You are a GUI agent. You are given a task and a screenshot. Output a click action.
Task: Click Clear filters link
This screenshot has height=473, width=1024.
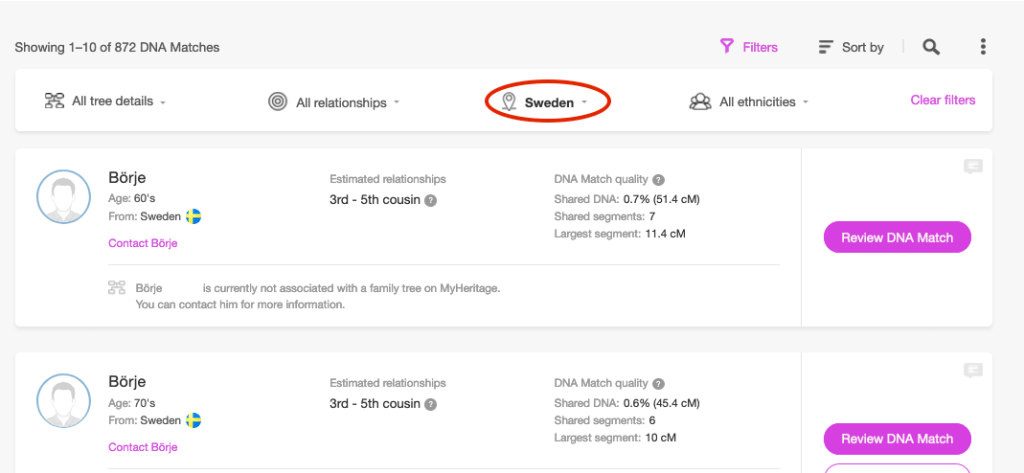point(942,100)
